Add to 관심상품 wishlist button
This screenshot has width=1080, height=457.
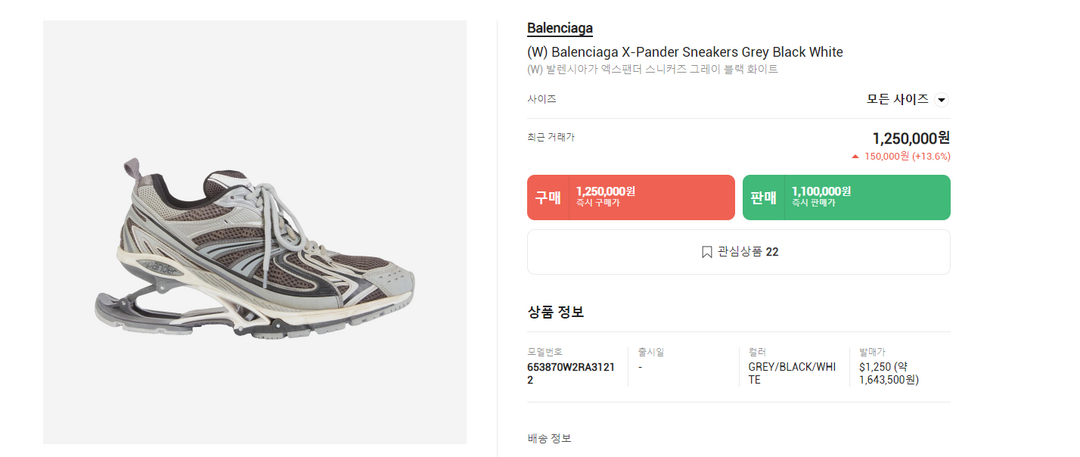(738, 252)
